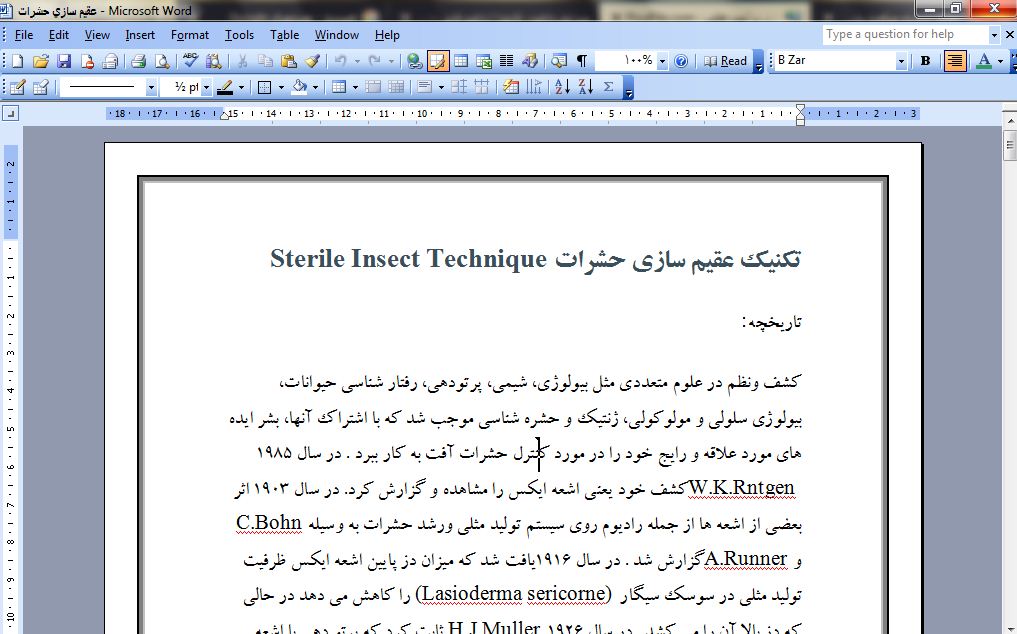
Task: Click the AutoSum sigma icon
Action: (x=609, y=87)
